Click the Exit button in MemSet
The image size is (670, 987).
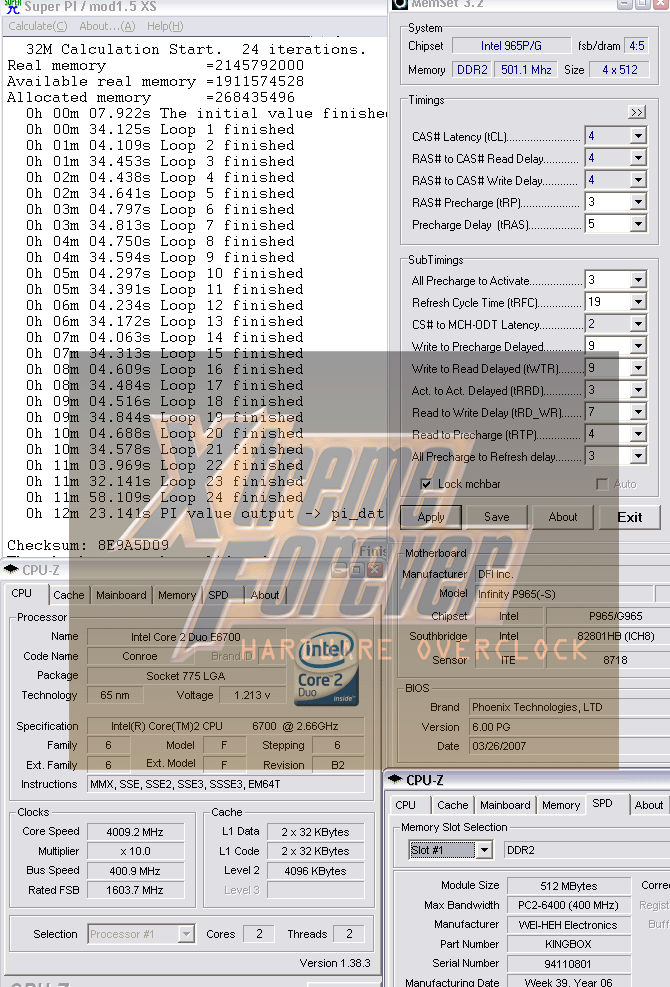pyautogui.click(x=630, y=517)
